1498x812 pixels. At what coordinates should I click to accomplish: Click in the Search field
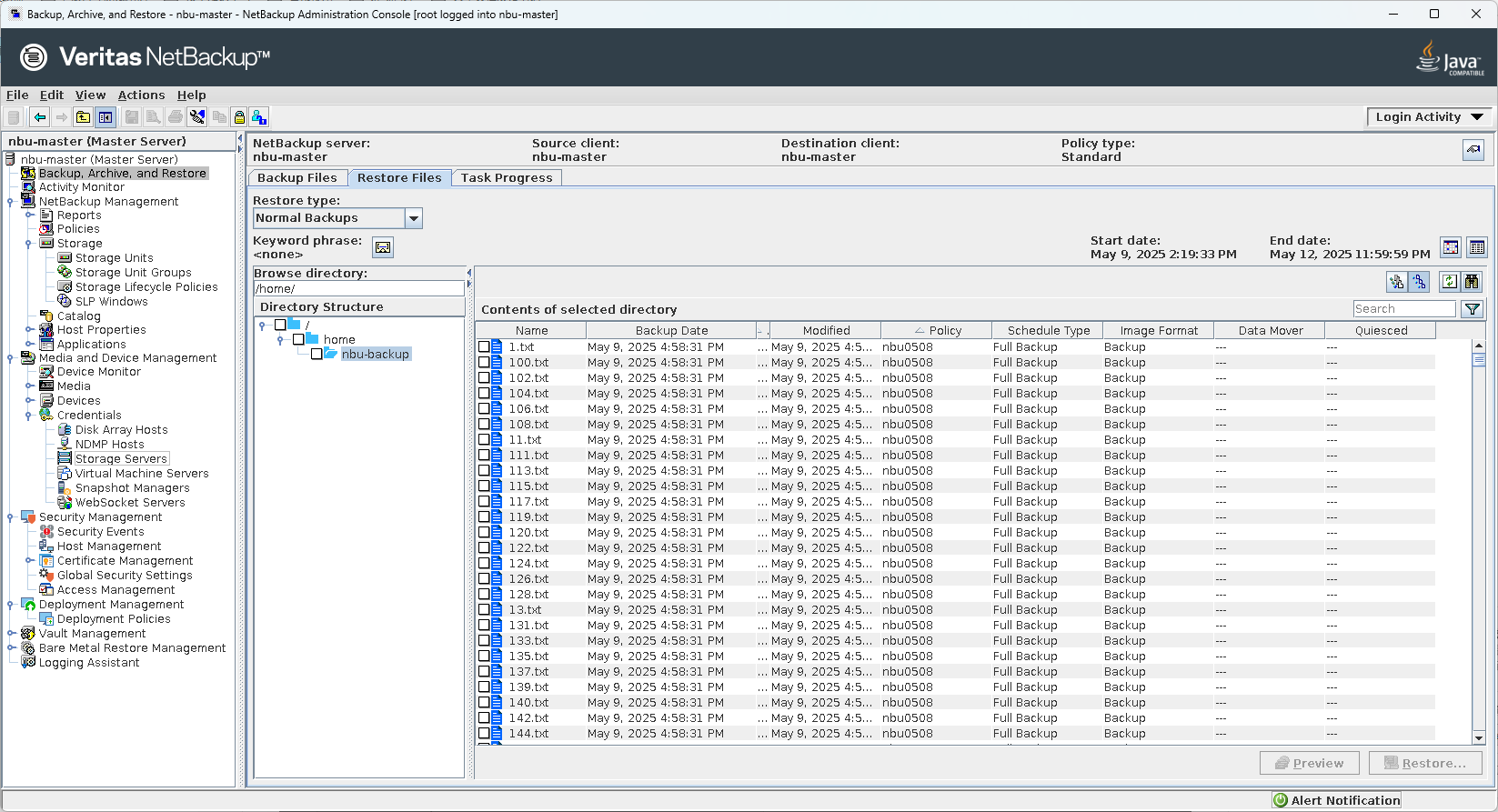pyautogui.click(x=1403, y=309)
